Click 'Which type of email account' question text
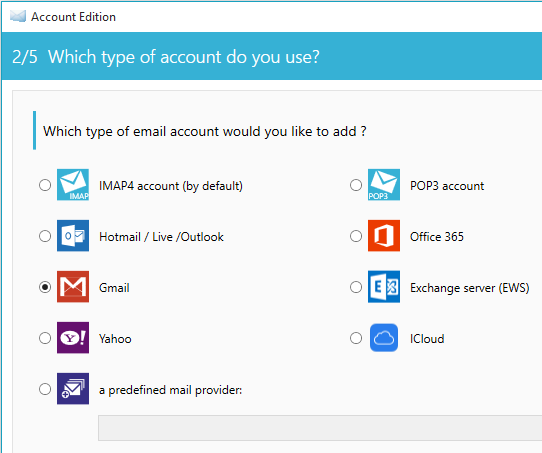 point(205,132)
